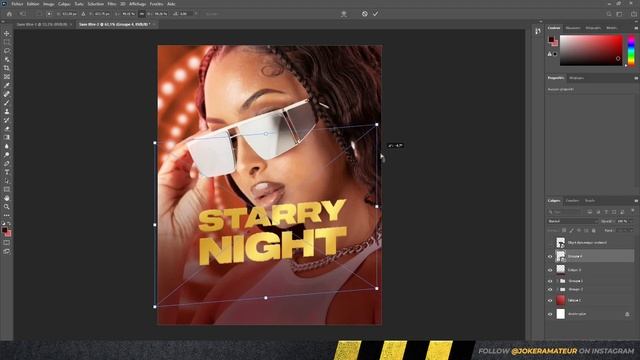Change the screen mode
Image resolution: width=640 pixels, height=360 pixels.
pos(7,251)
